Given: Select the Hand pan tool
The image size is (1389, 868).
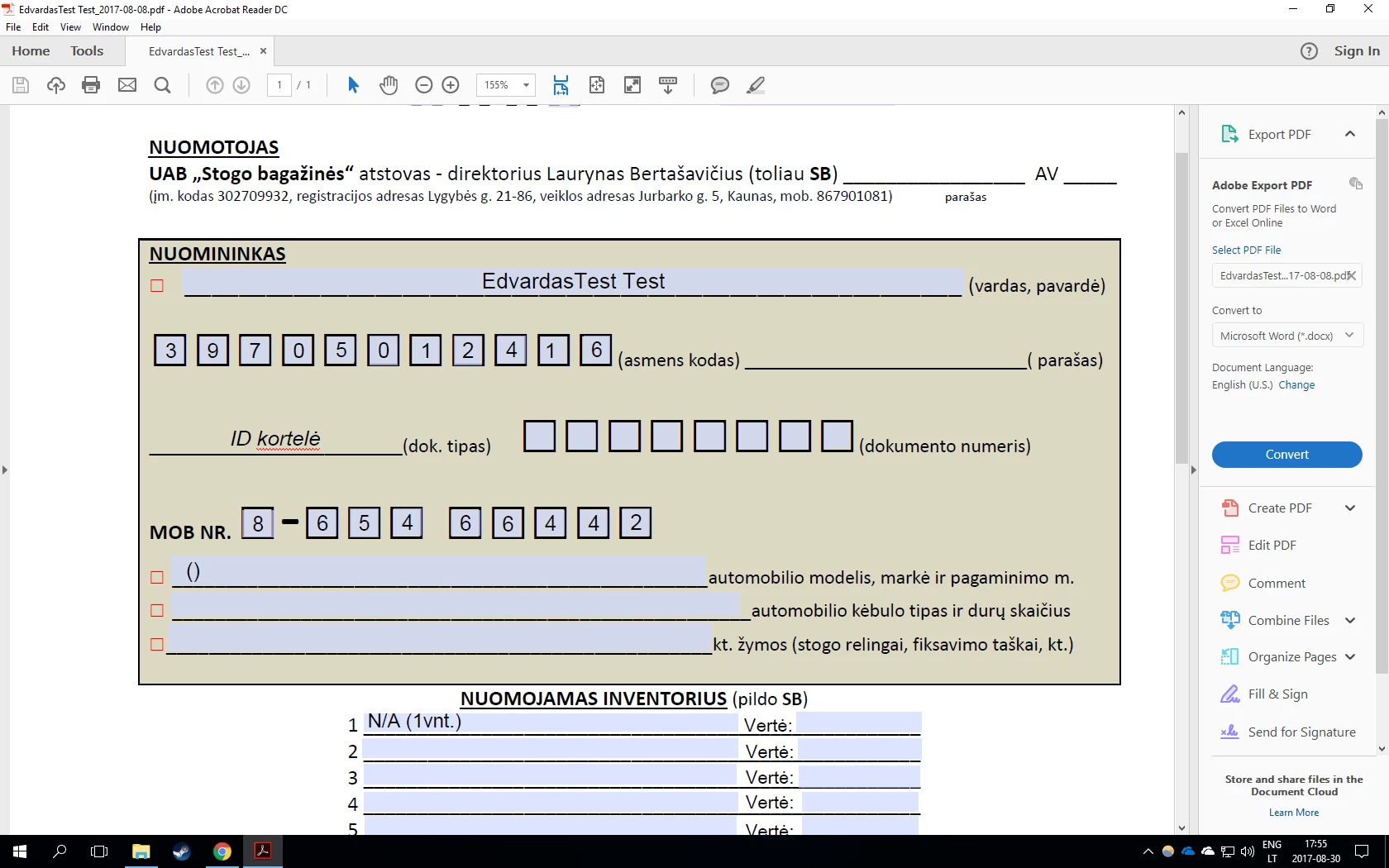Looking at the screenshot, I should [389, 85].
